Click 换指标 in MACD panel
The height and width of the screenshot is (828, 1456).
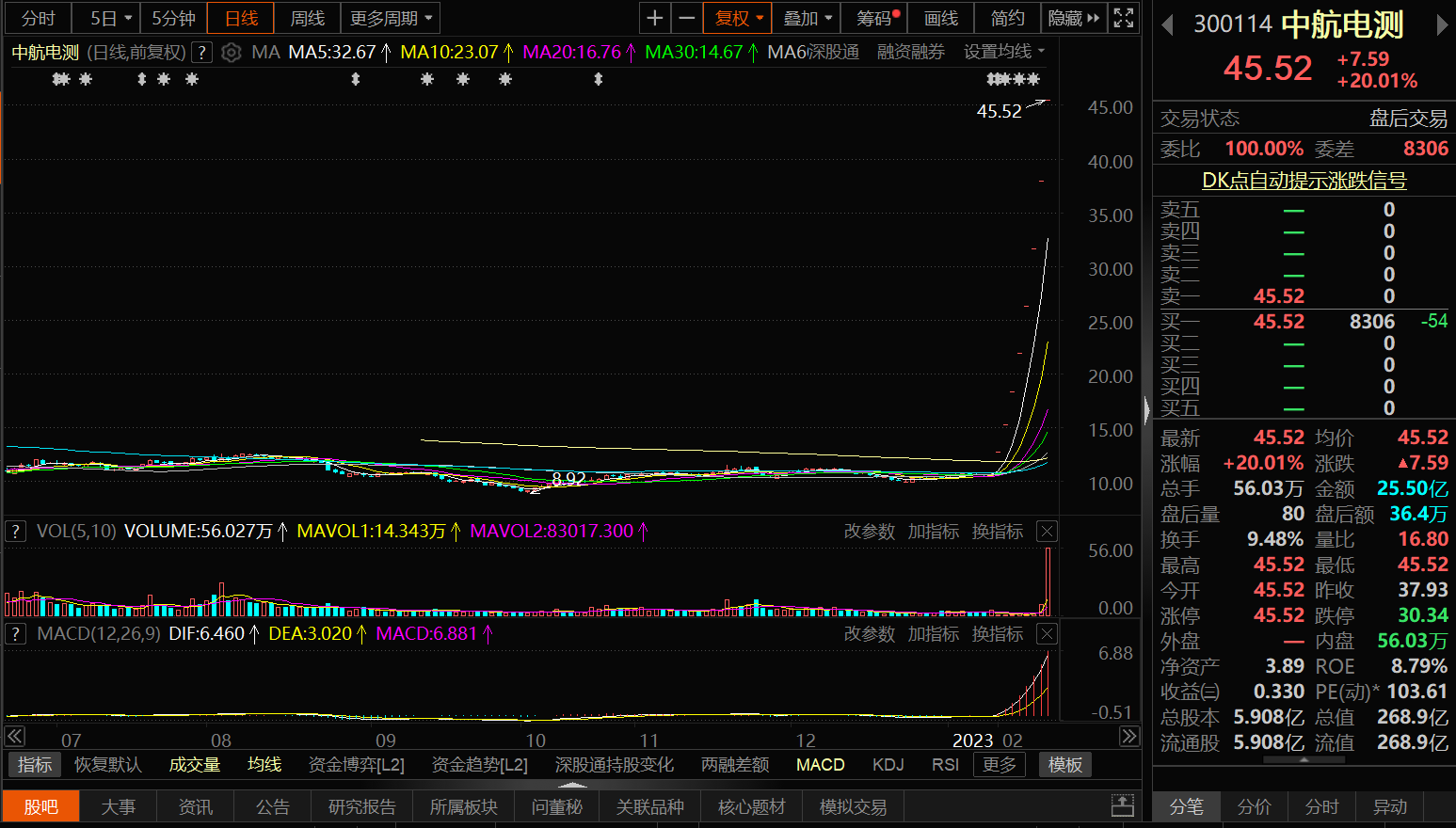tap(998, 634)
